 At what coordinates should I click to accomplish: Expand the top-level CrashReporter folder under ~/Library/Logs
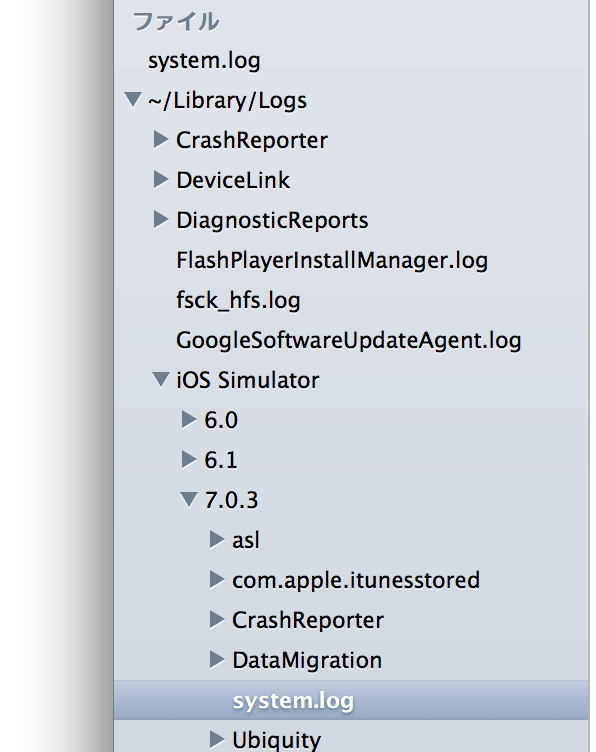tap(161, 140)
